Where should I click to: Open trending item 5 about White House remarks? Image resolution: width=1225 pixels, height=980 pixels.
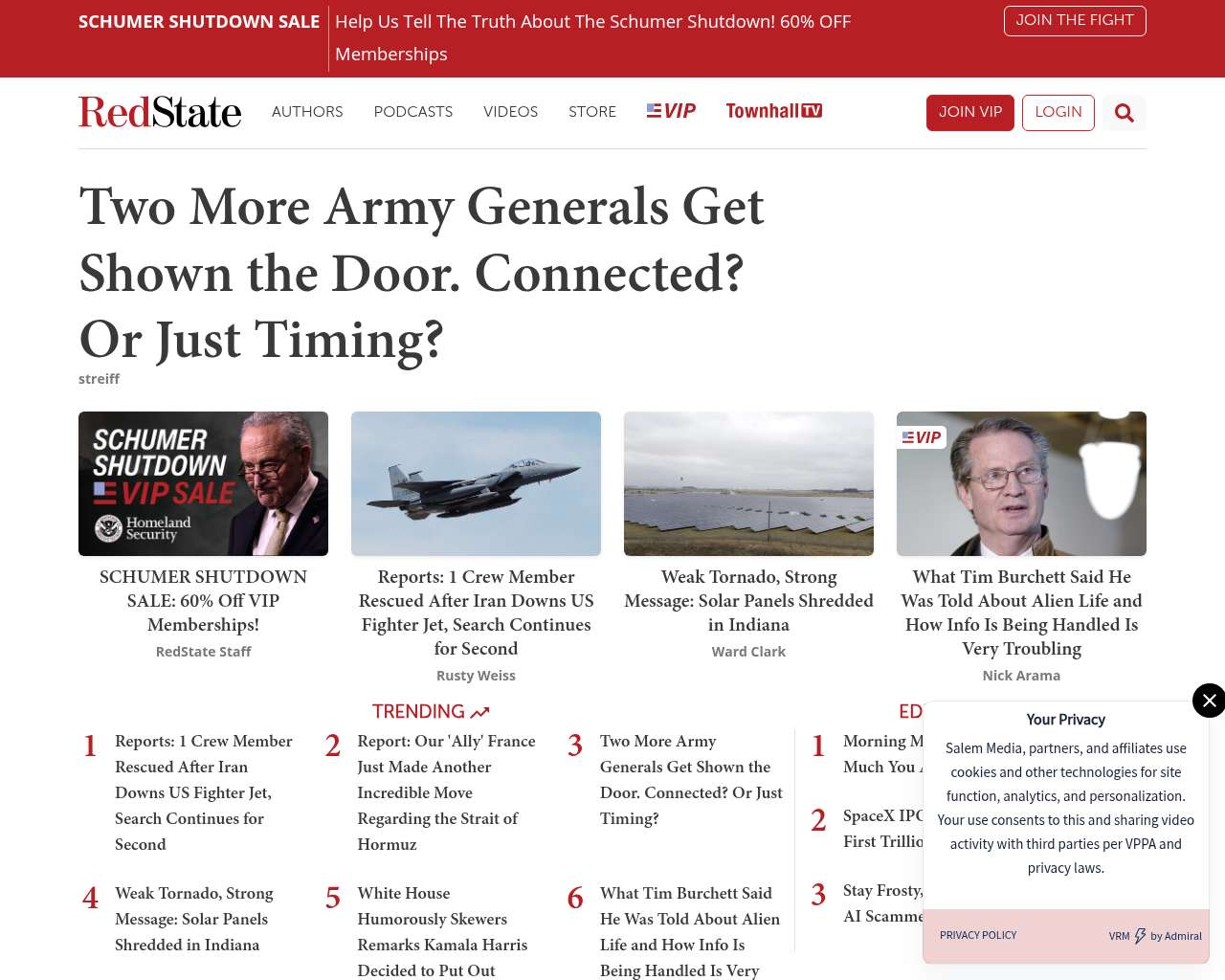click(x=442, y=931)
